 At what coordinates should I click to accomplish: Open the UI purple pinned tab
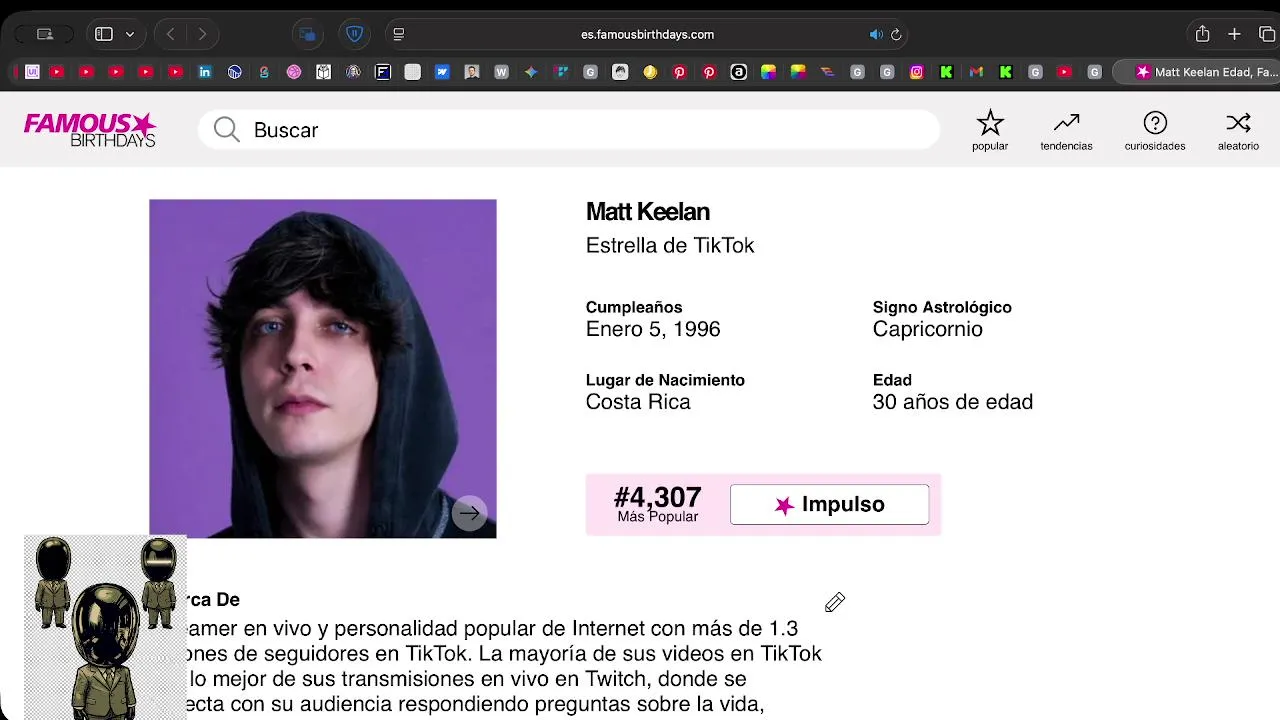click(32, 72)
